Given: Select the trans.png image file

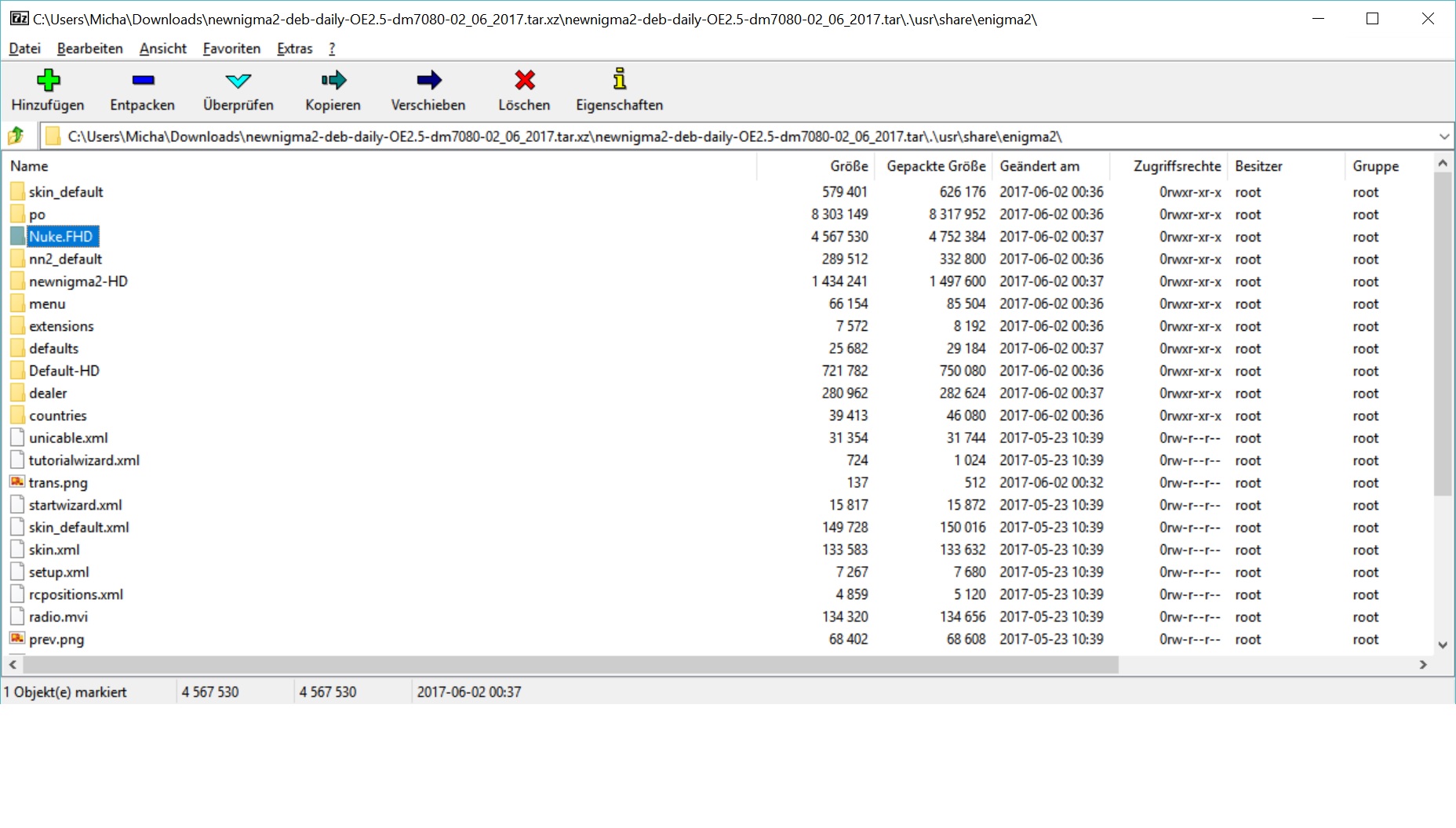Looking at the screenshot, I should pyautogui.click(x=58, y=483).
